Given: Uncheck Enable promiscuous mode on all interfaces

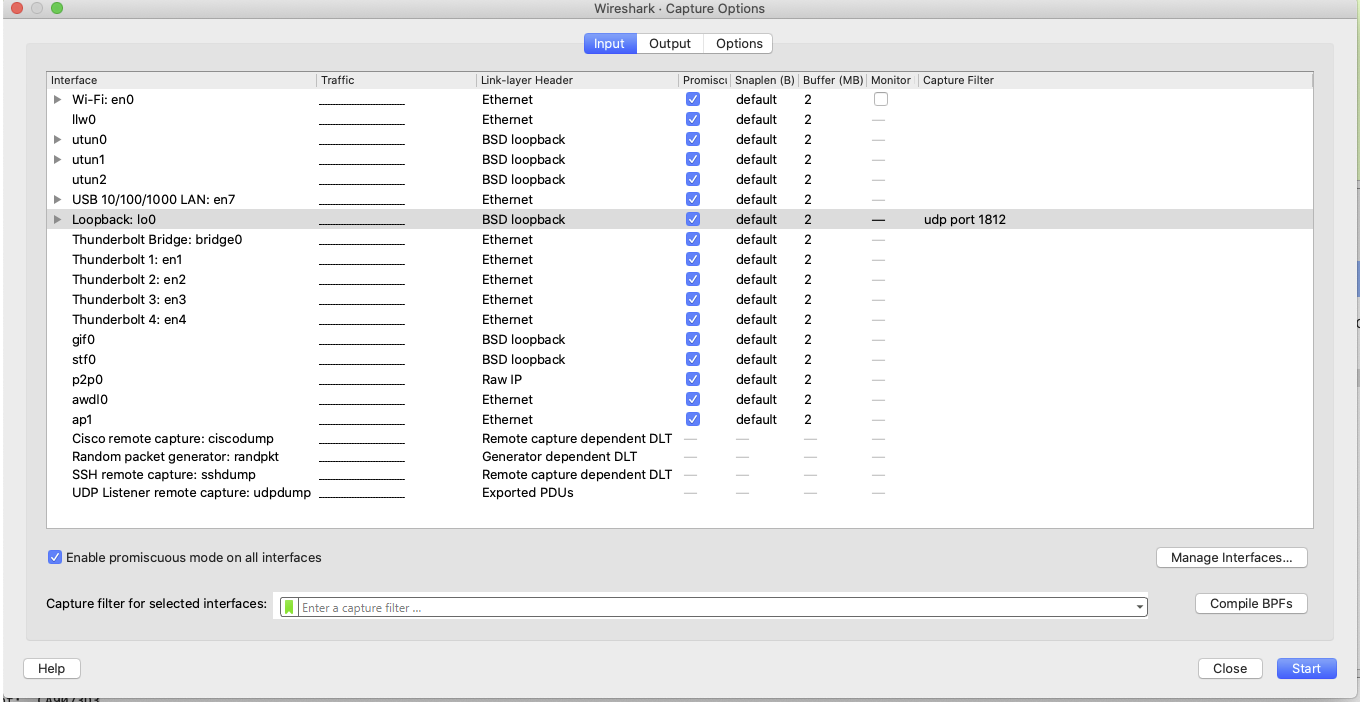Looking at the screenshot, I should click(55, 557).
